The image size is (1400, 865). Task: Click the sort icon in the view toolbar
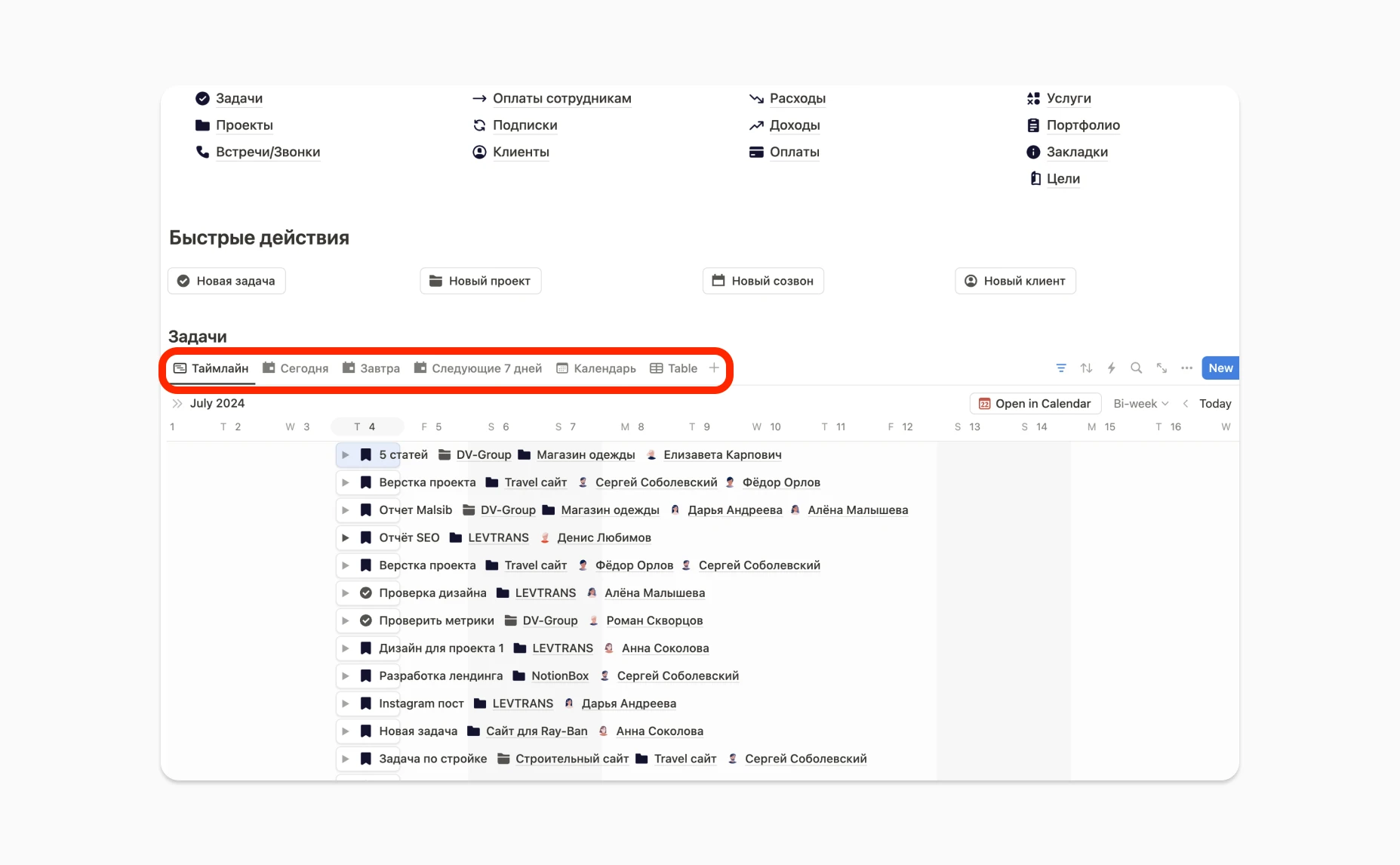click(1086, 368)
